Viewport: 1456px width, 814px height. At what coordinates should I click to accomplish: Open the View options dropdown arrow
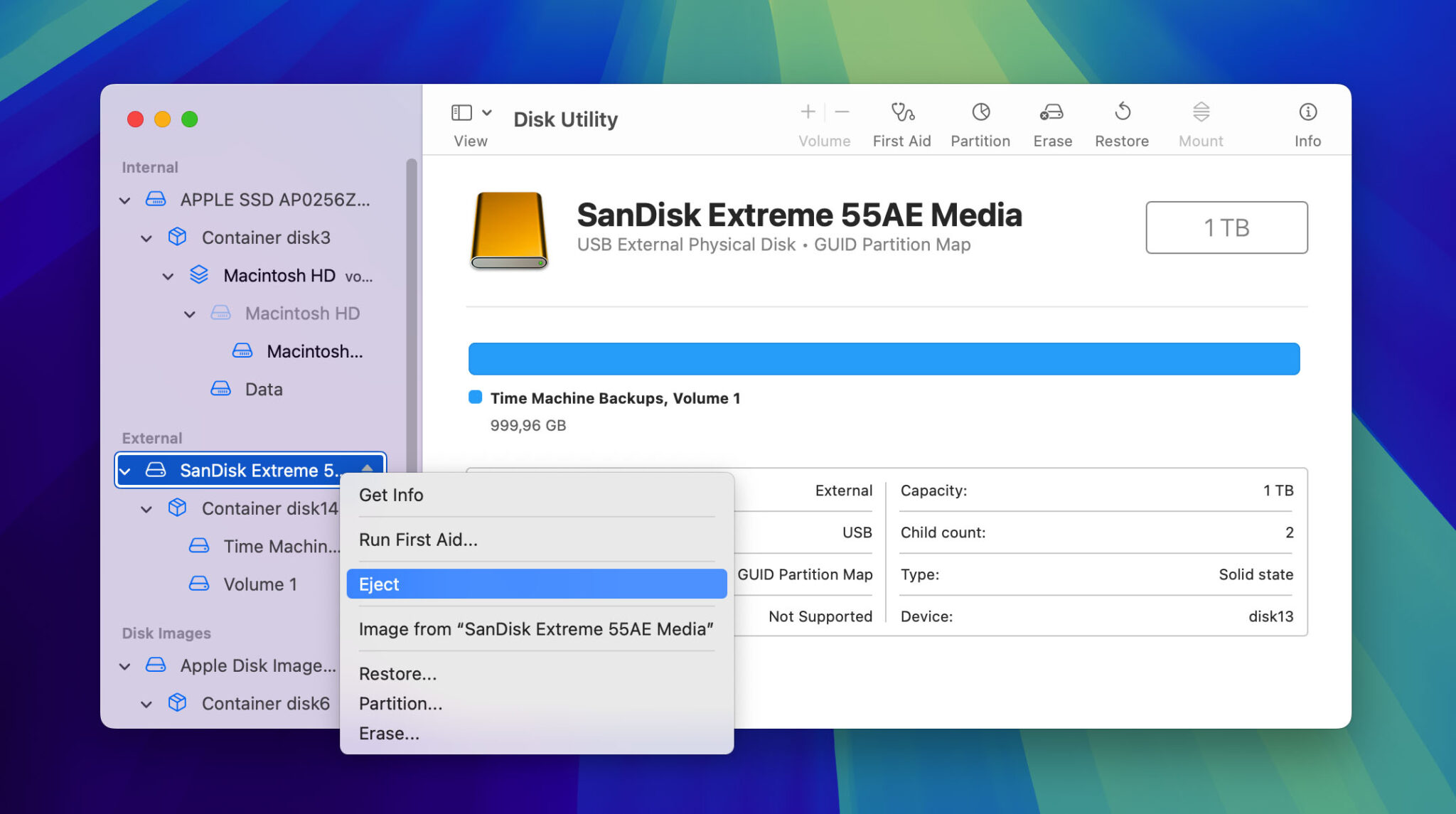487,113
